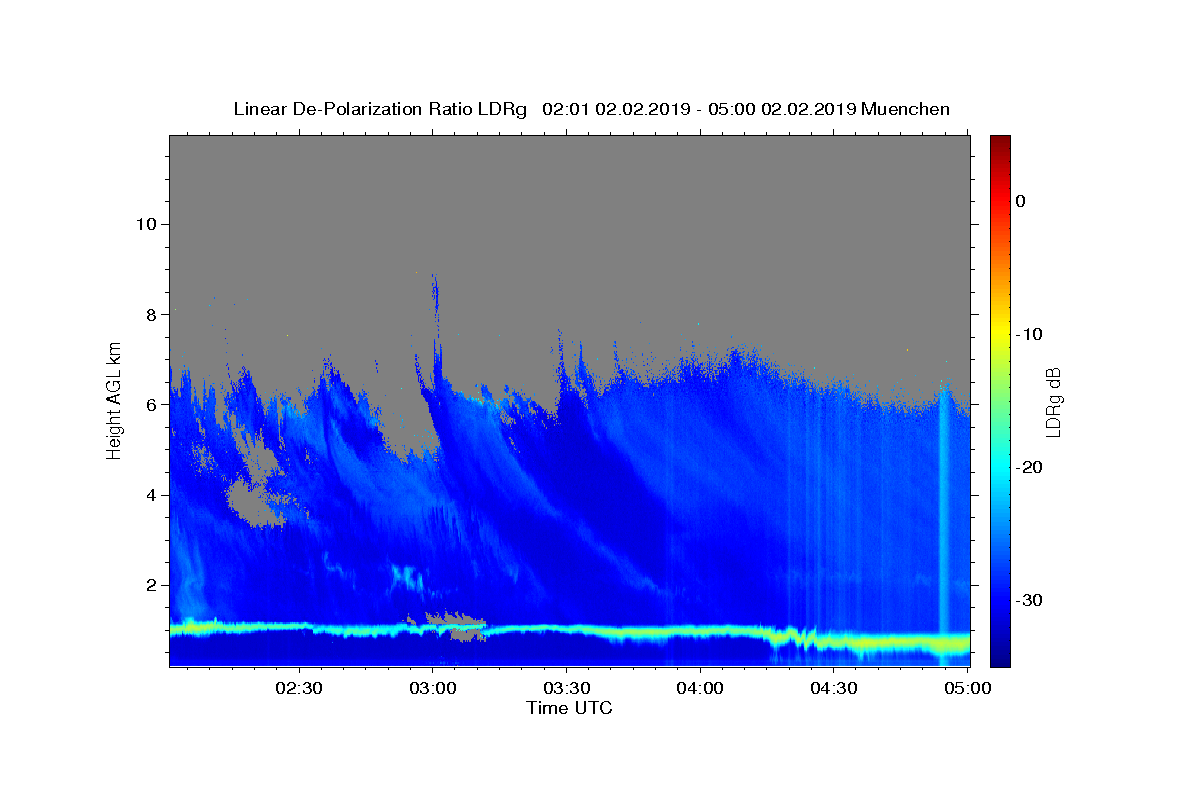Click the 03:30 time tick label
Viewport: 1200px width, 800px height.
coord(567,688)
